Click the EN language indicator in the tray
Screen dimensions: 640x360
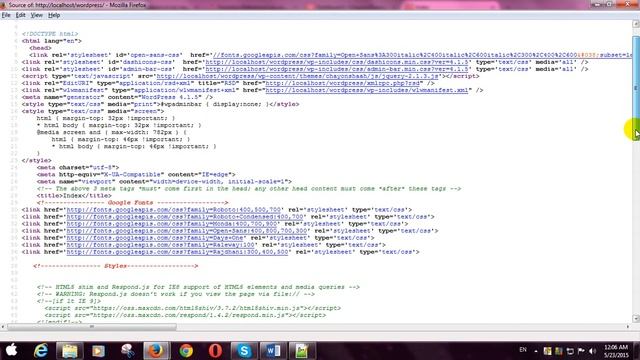tap(523, 350)
